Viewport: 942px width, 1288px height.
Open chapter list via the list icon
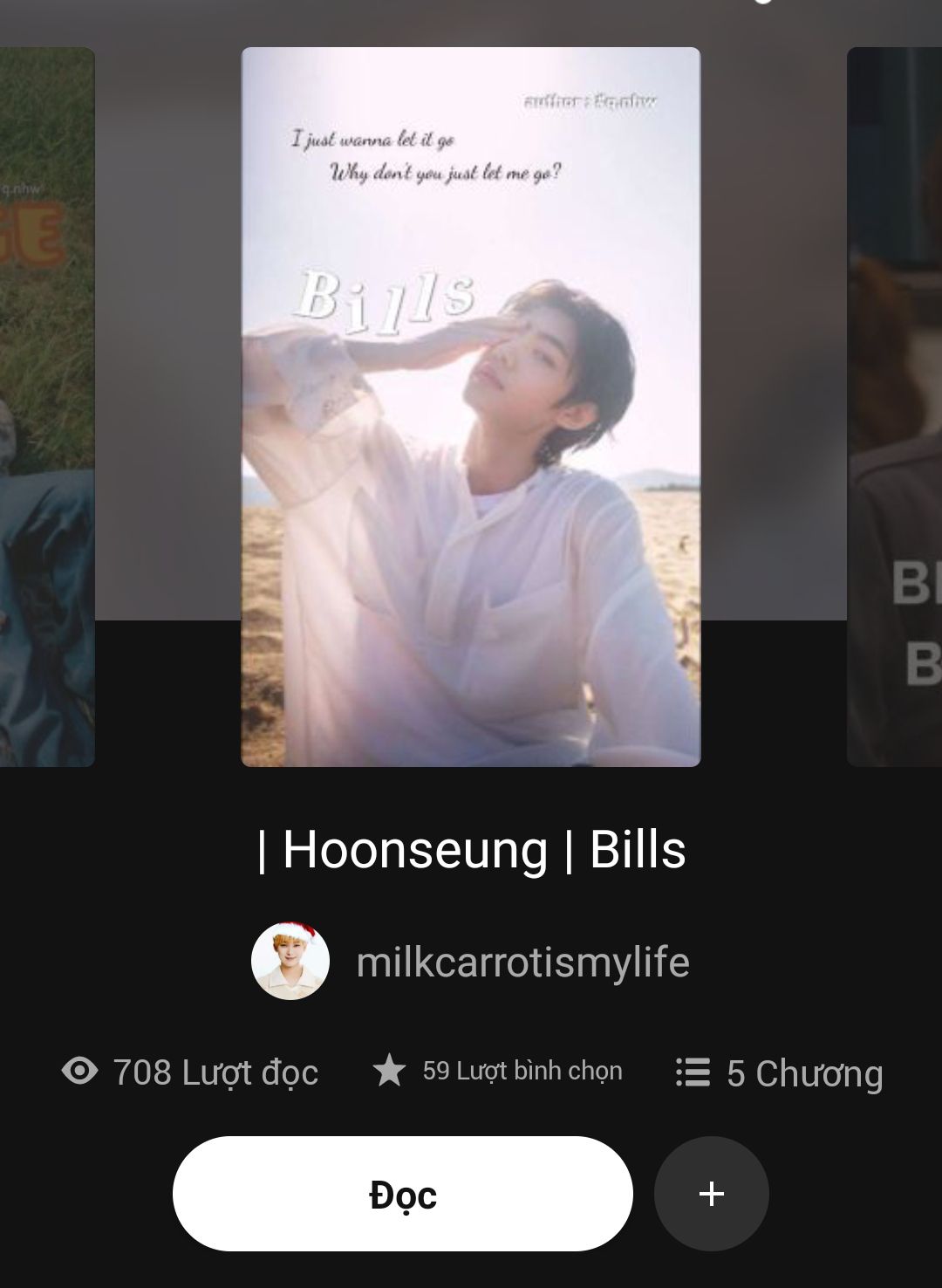click(693, 1072)
